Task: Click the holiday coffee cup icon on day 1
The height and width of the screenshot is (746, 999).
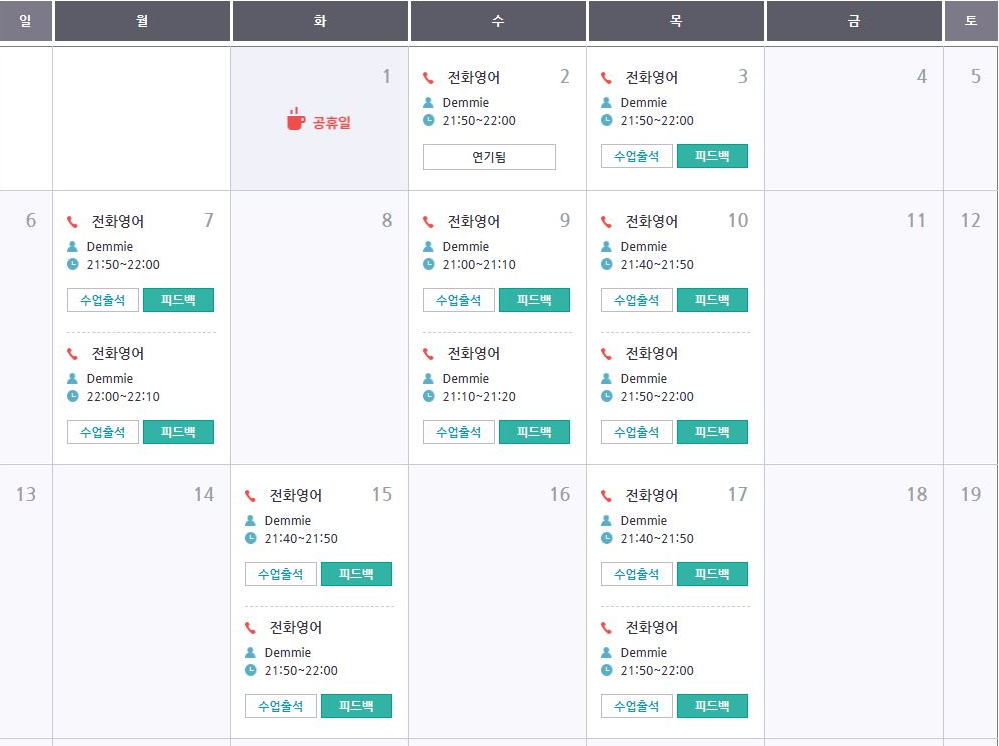Action: coord(295,119)
